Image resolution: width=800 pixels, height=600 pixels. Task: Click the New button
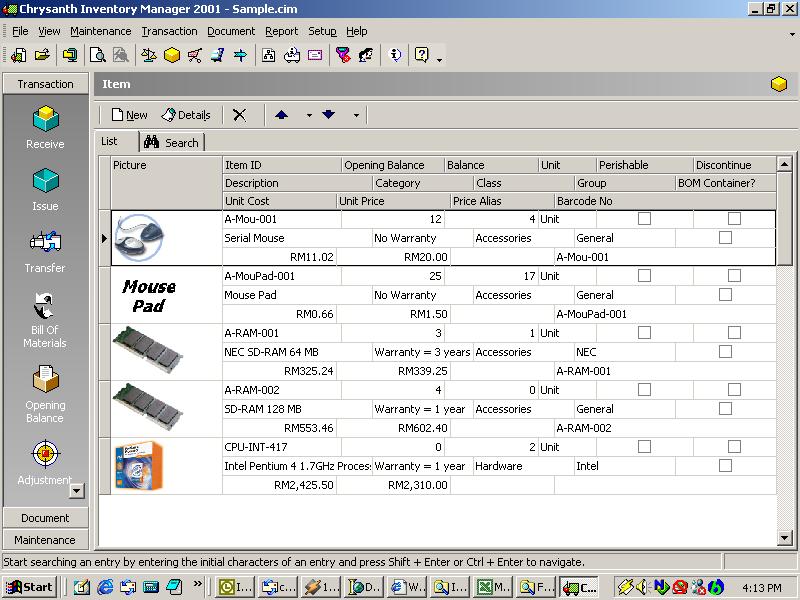click(x=129, y=115)
